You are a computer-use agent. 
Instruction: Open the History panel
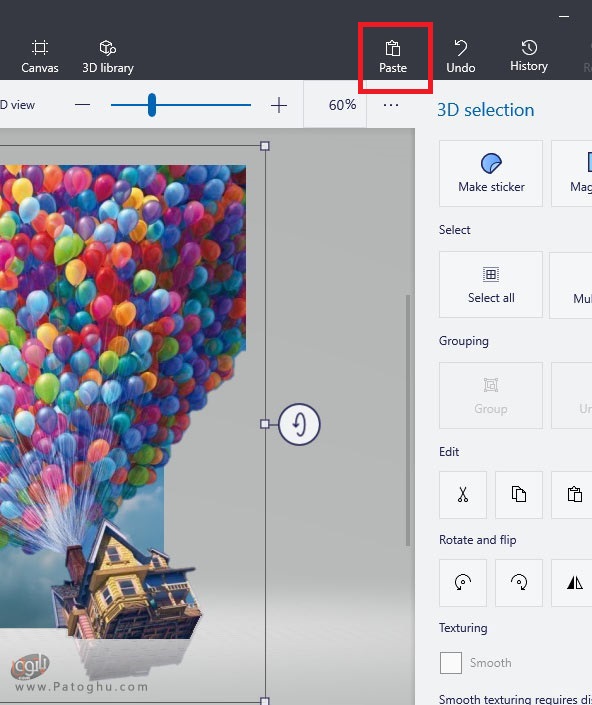(529, 57)
